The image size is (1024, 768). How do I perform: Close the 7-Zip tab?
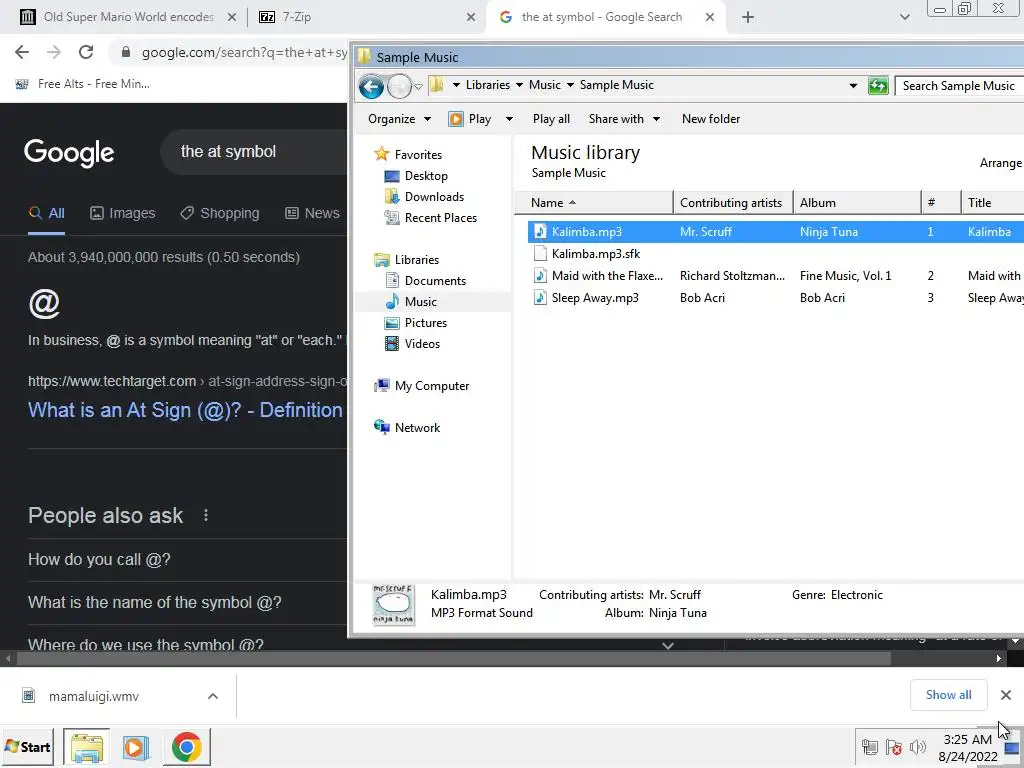coord(470,18)
